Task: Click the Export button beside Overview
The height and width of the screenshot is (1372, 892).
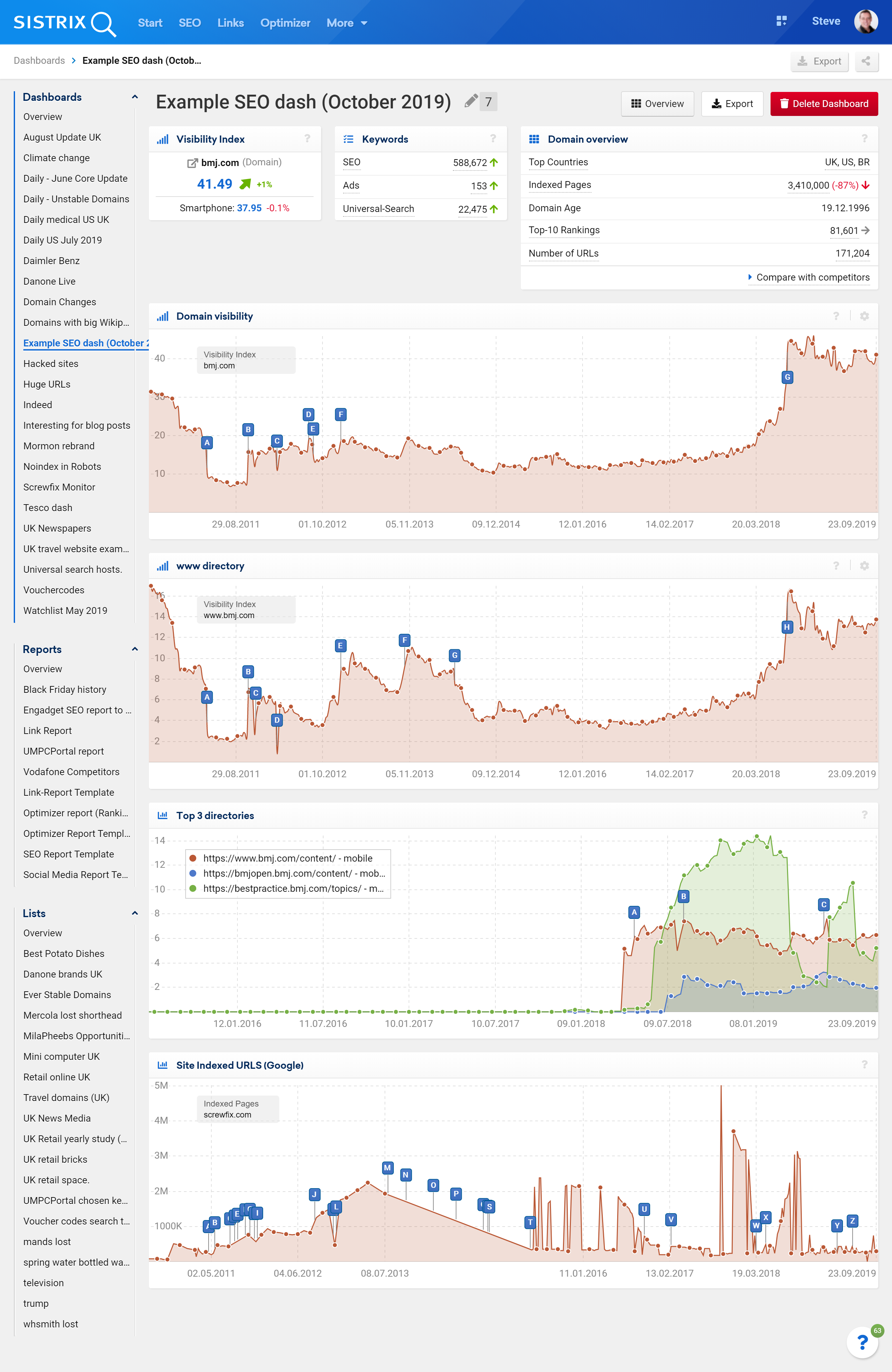Action: pos(732,104)
